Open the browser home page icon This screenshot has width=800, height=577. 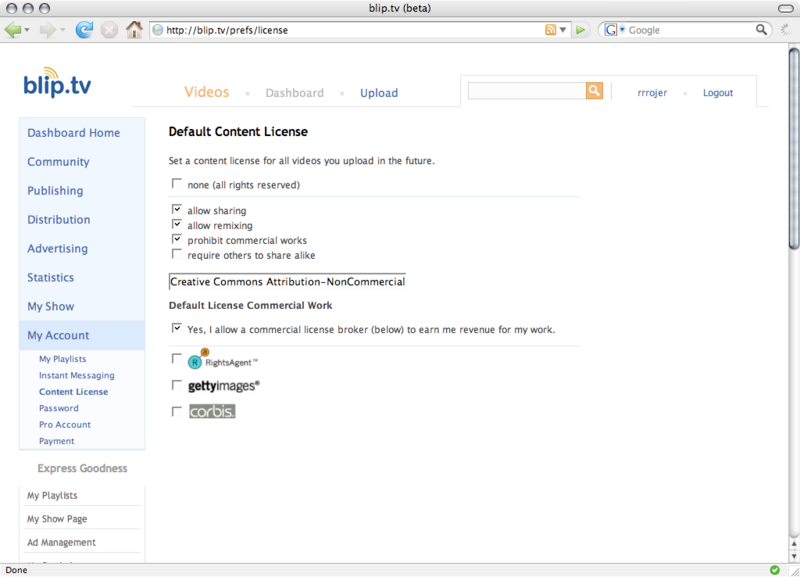pos(134,30)
